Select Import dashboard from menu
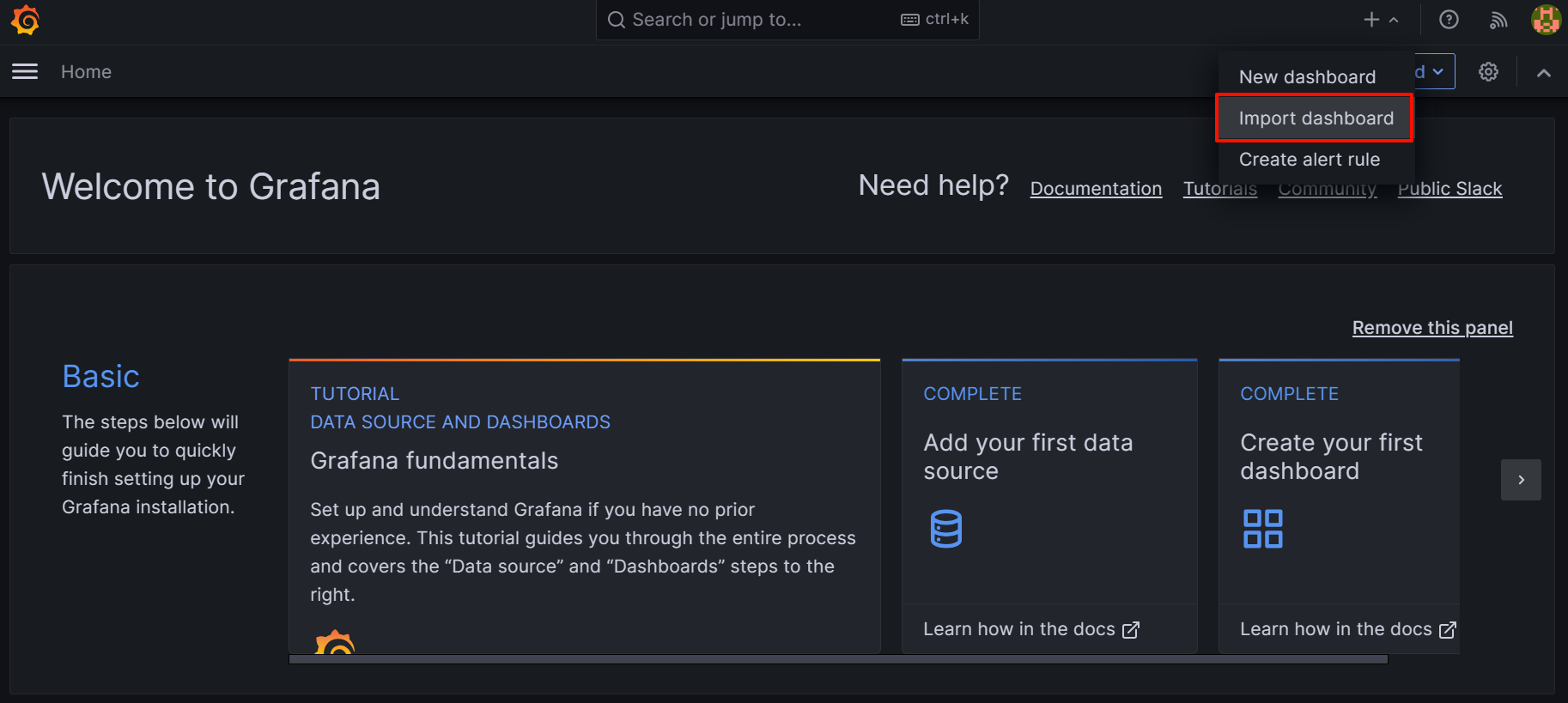1568x703 pixels. click(1316, 118)
